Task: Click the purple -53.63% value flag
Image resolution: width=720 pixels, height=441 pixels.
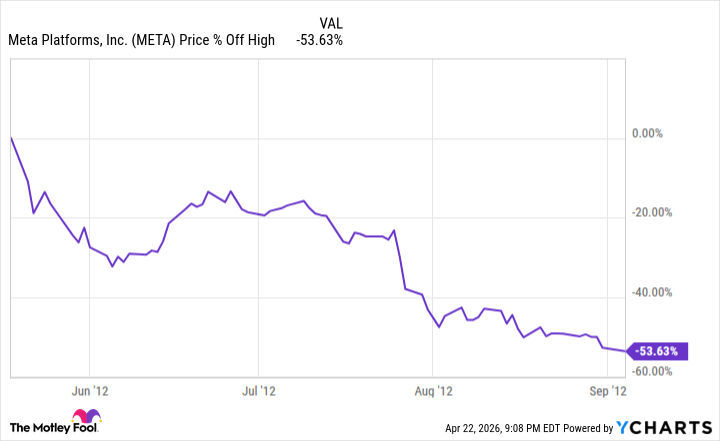Action: pyautogui.click(x=657, y=351)
